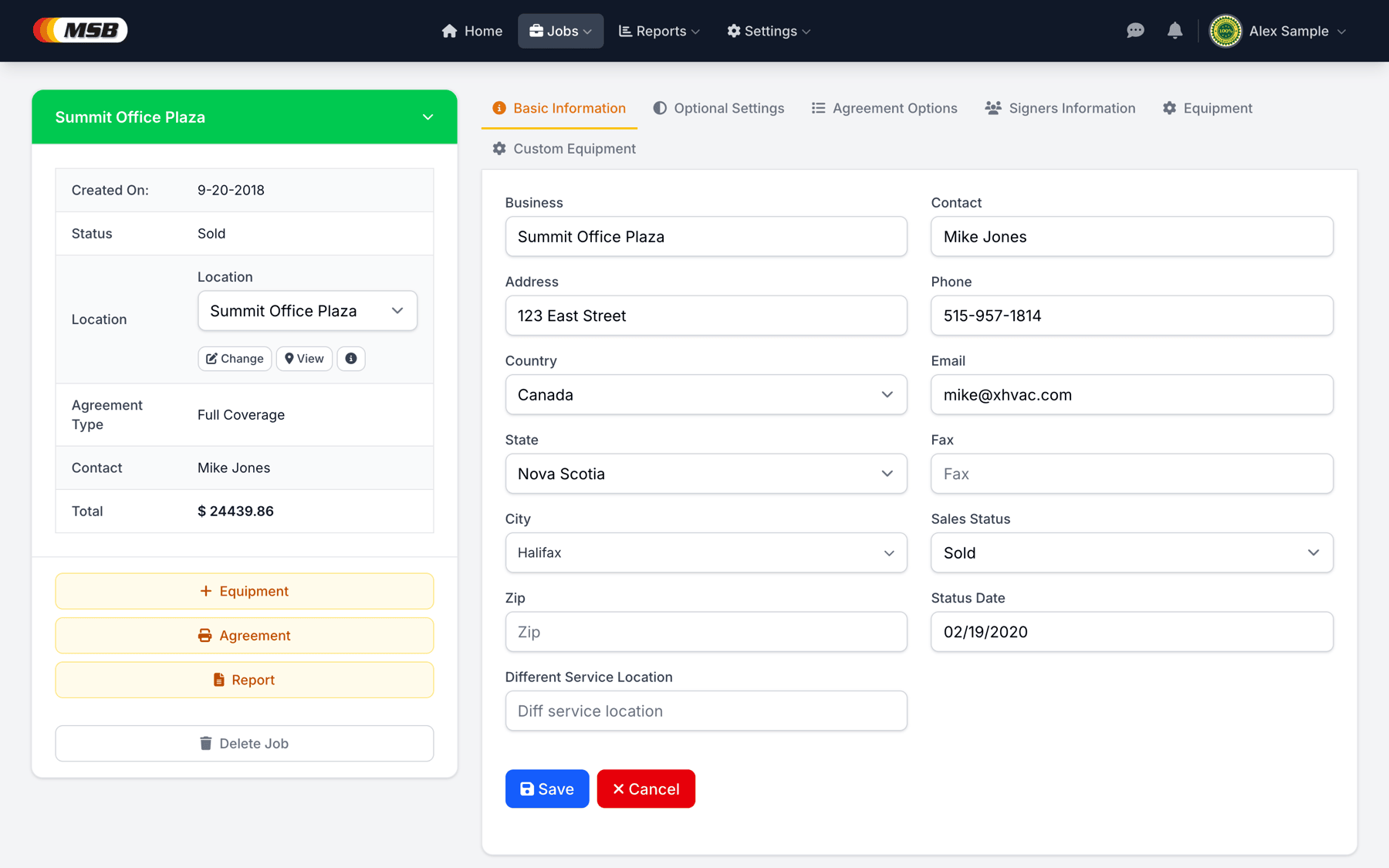Click the Status Date field
Screen dimensions: 1389x868
click(x=1132, y=632)
